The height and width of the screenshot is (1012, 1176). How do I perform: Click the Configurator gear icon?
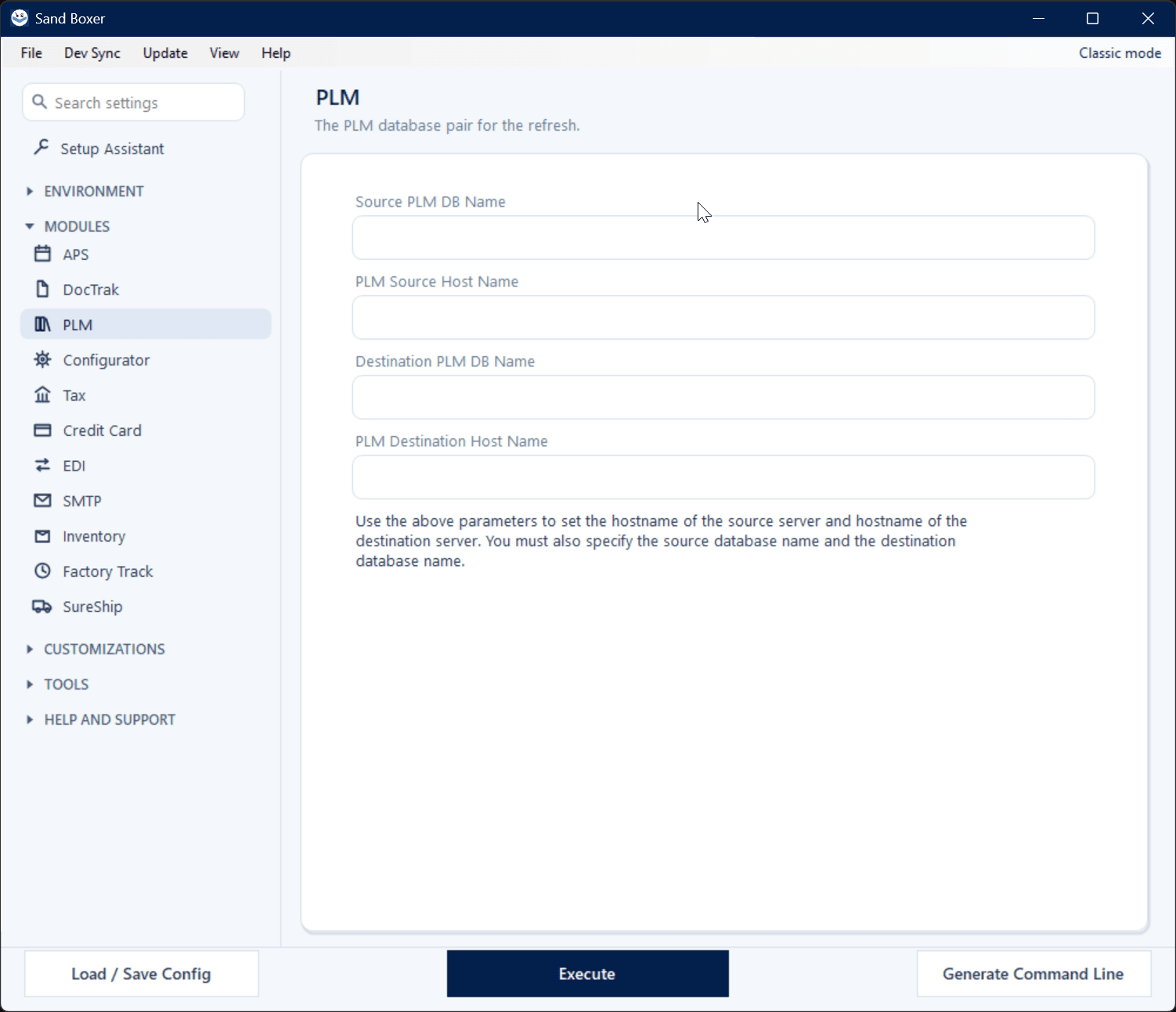42,360
